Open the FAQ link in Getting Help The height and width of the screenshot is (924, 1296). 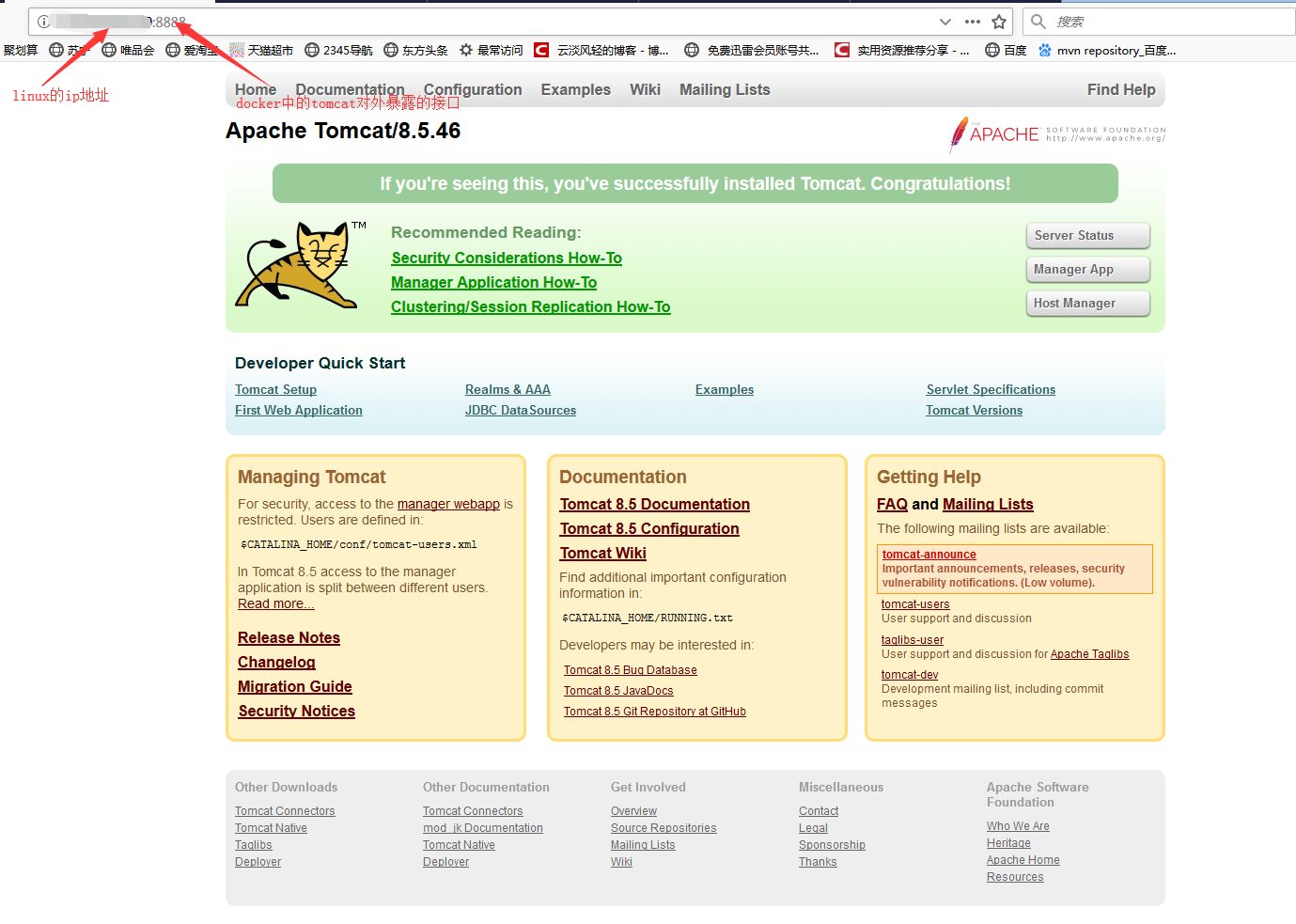(x=892, y=505)
